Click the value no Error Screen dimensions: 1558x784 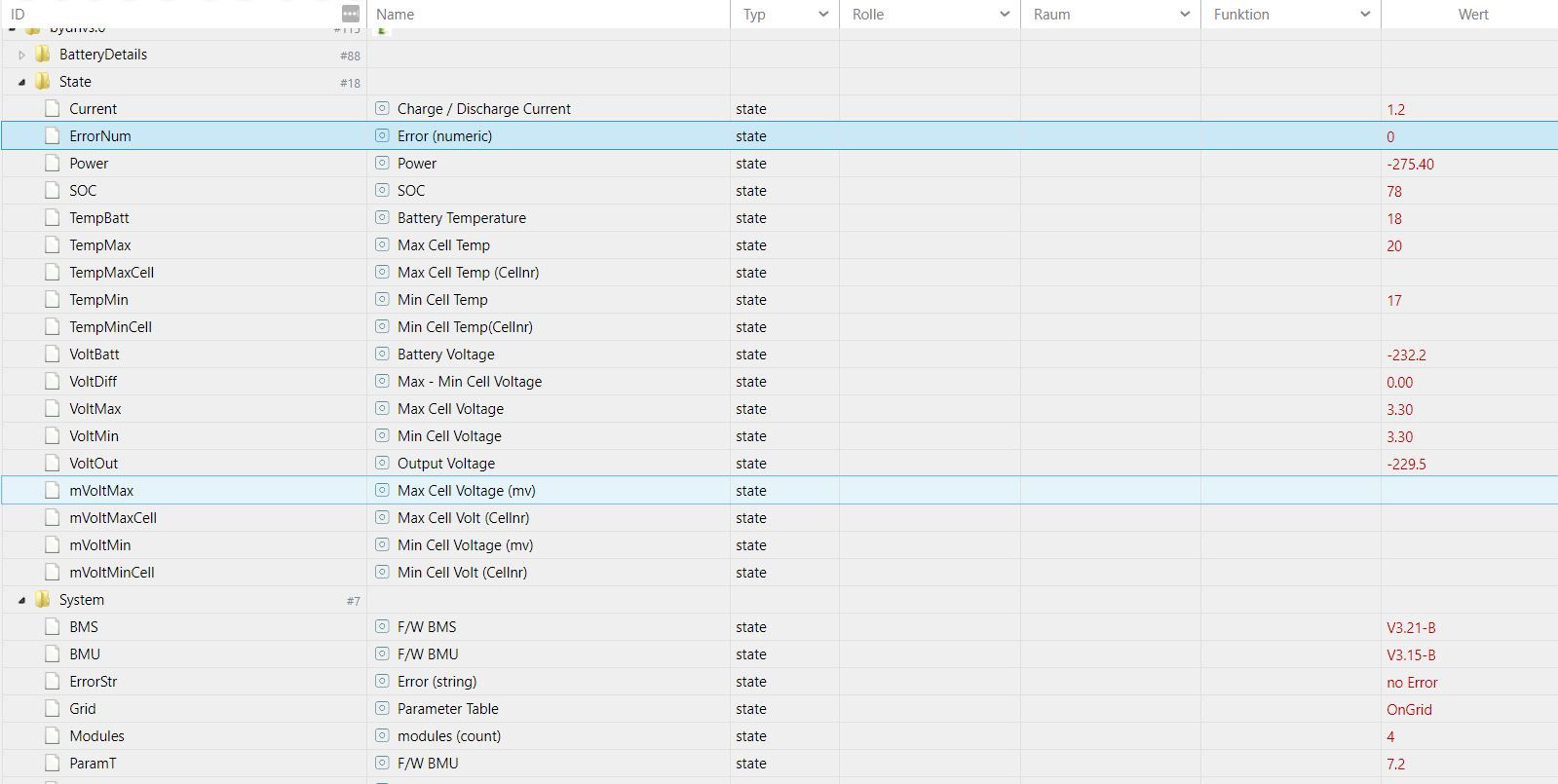coord(1412,683)
